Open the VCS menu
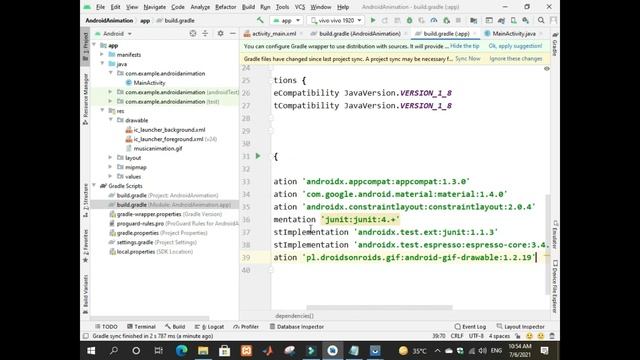Viewport: 640px width, 360px height. point(300,7)
